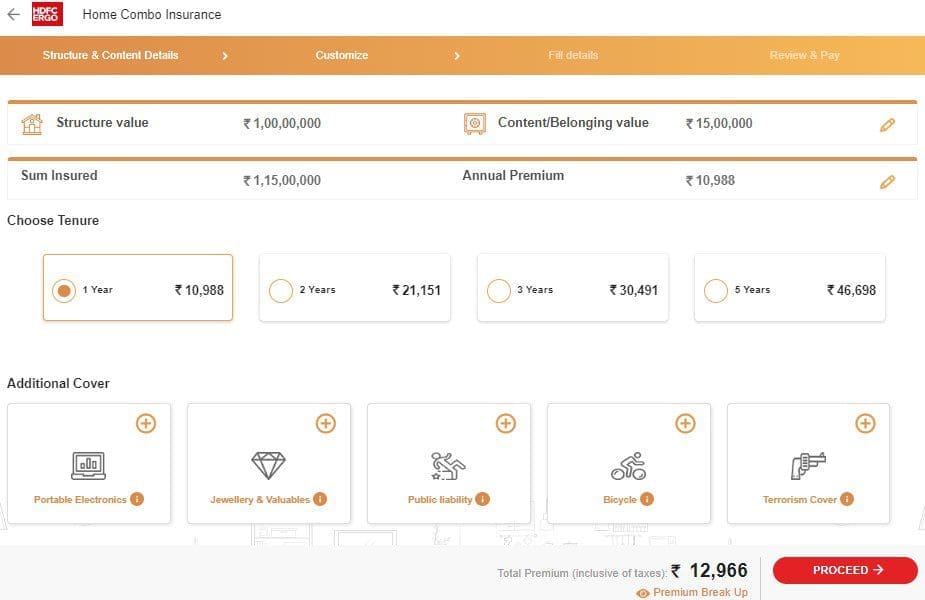Open the Review & Pay step

(805, 55)
